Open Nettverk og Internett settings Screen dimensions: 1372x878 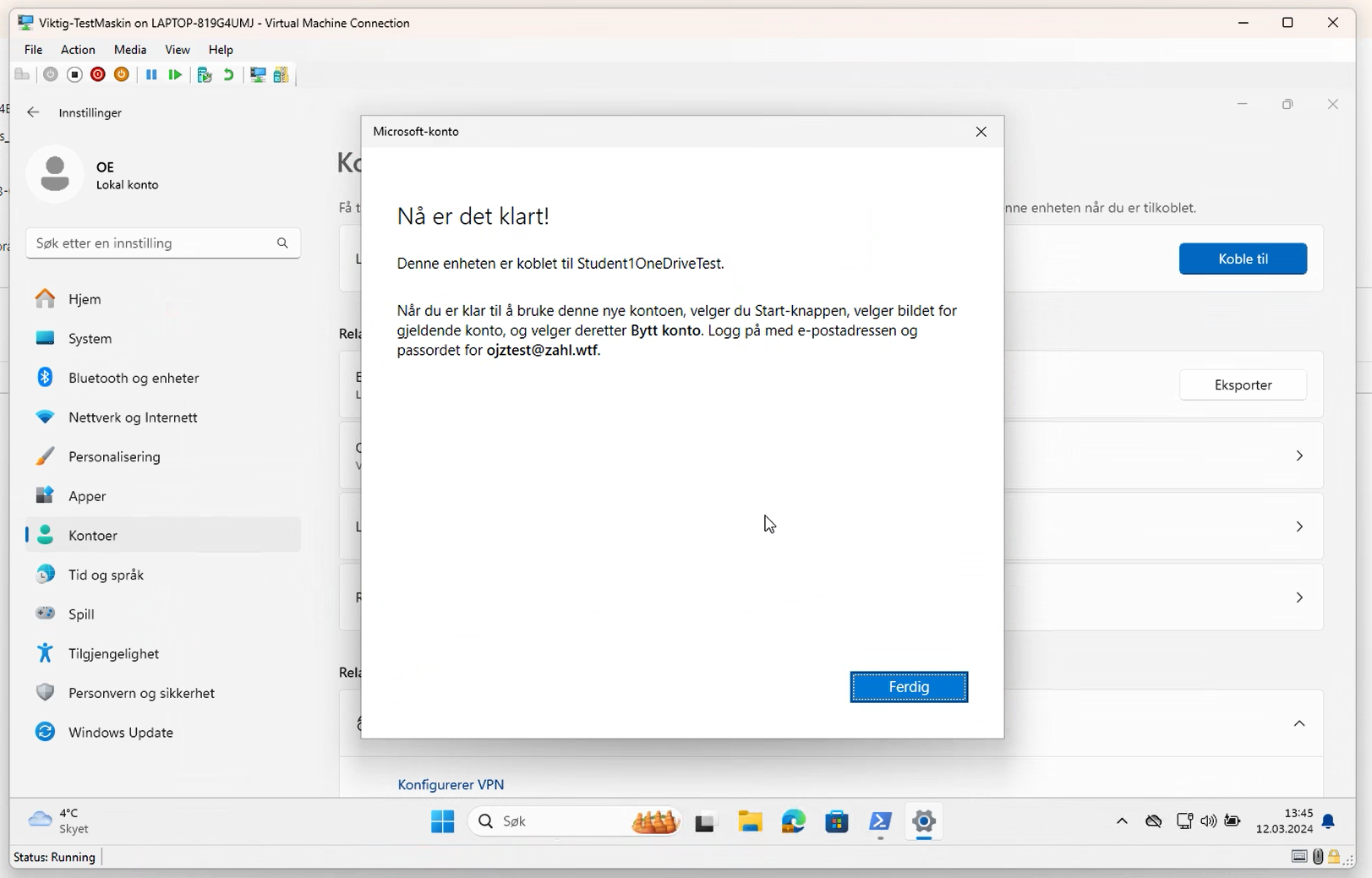coord(163,417)
